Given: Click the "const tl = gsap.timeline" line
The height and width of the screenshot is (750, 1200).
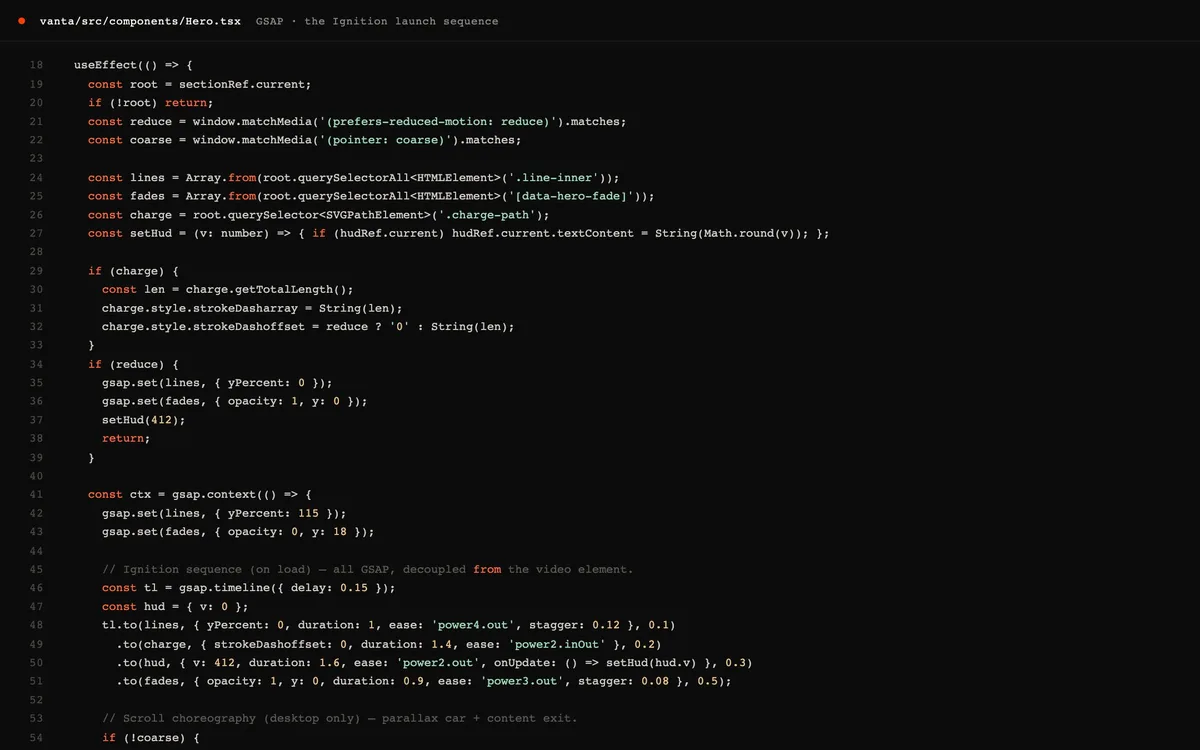Looking at the screenshot, I should click(x=248, y=588).
